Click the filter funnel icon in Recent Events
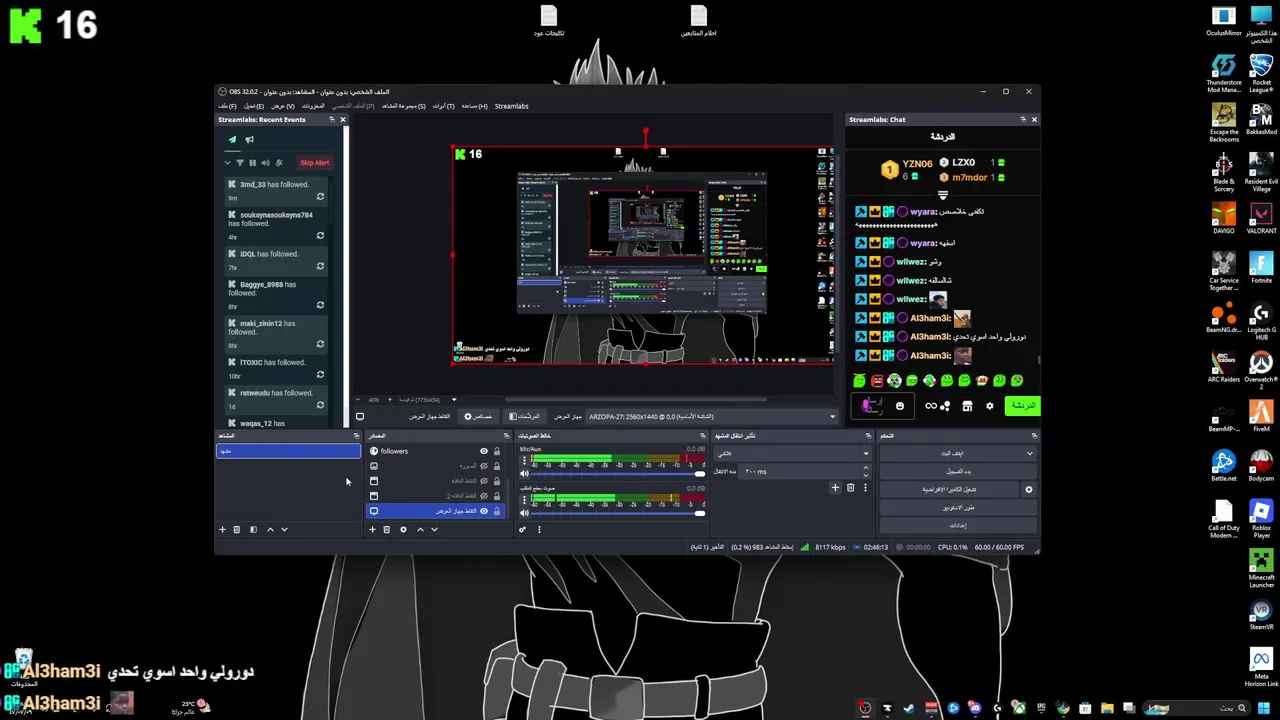Image resolution: width=1280 pixels, height=720 pixels. pyautogui.click(x=239, y=163)
